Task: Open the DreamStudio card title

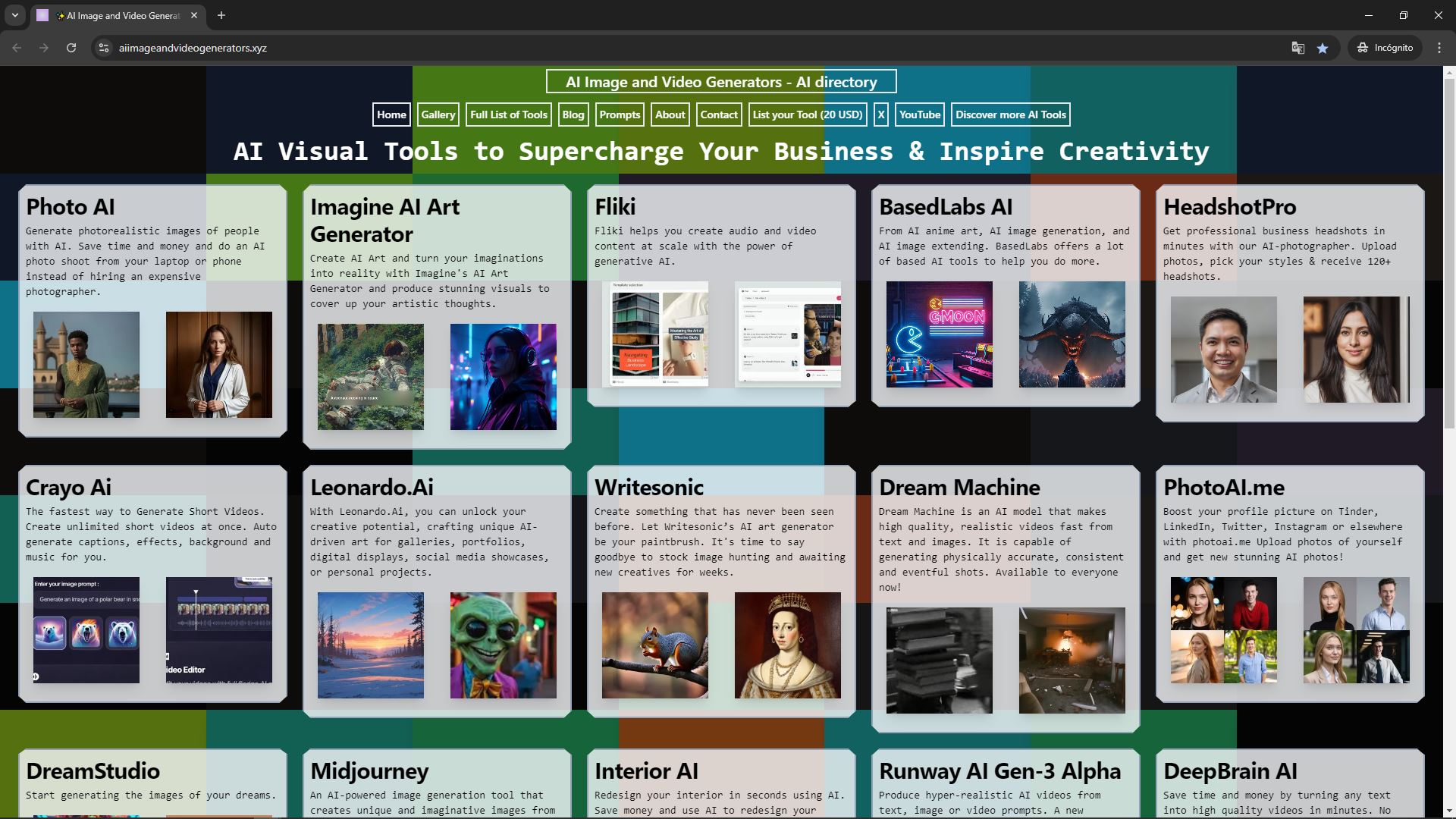Action: 93,770
